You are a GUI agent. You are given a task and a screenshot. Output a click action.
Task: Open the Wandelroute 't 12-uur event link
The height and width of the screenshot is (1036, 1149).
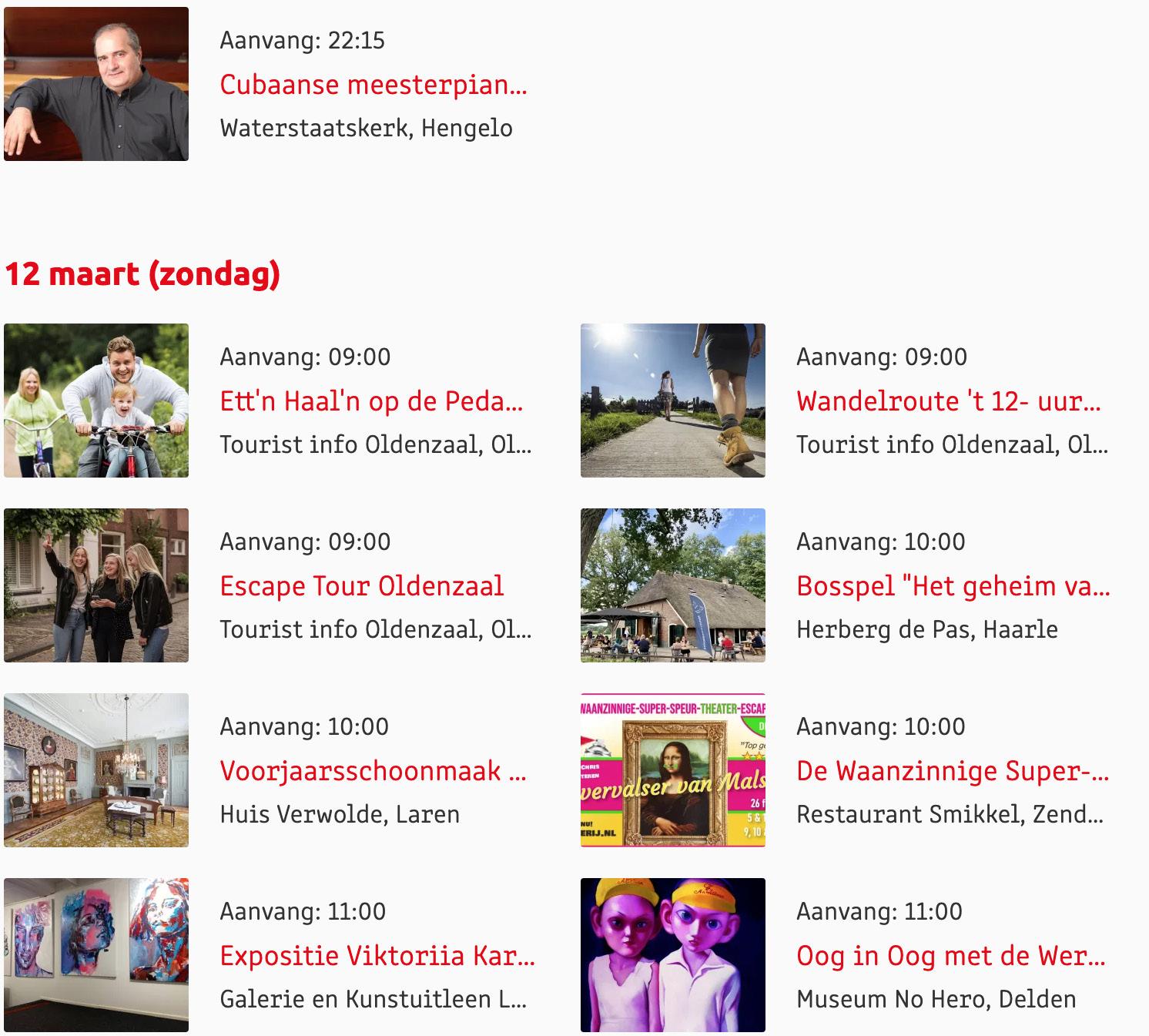point(949,401)
